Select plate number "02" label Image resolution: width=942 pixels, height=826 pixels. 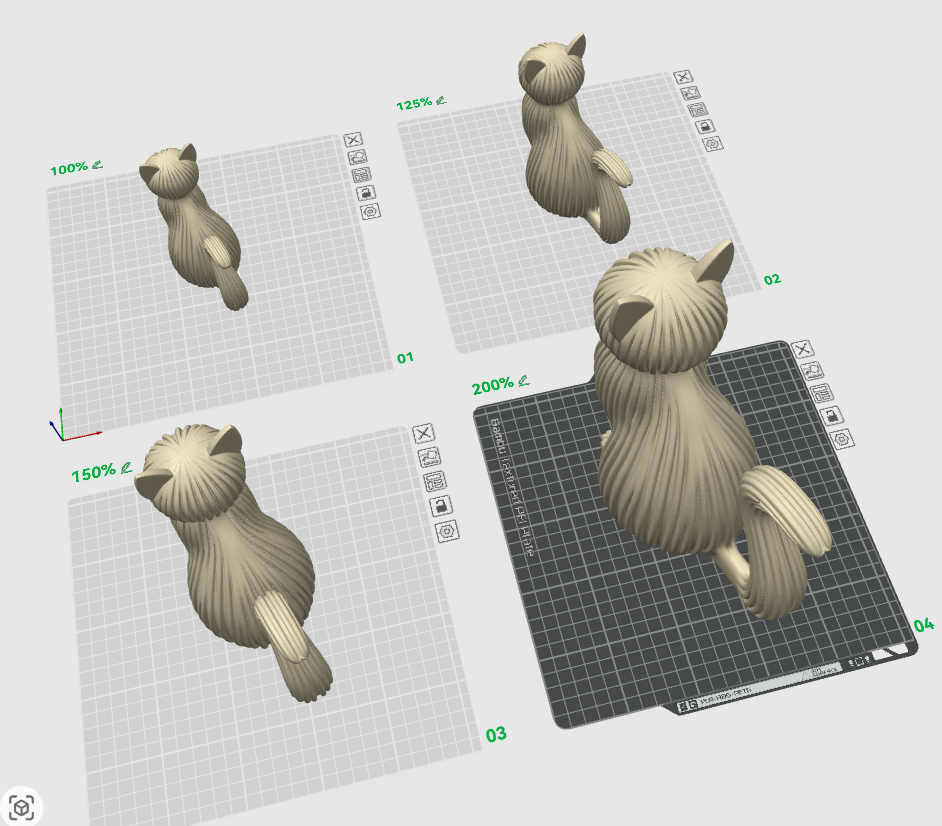click(x=772, y=279)
